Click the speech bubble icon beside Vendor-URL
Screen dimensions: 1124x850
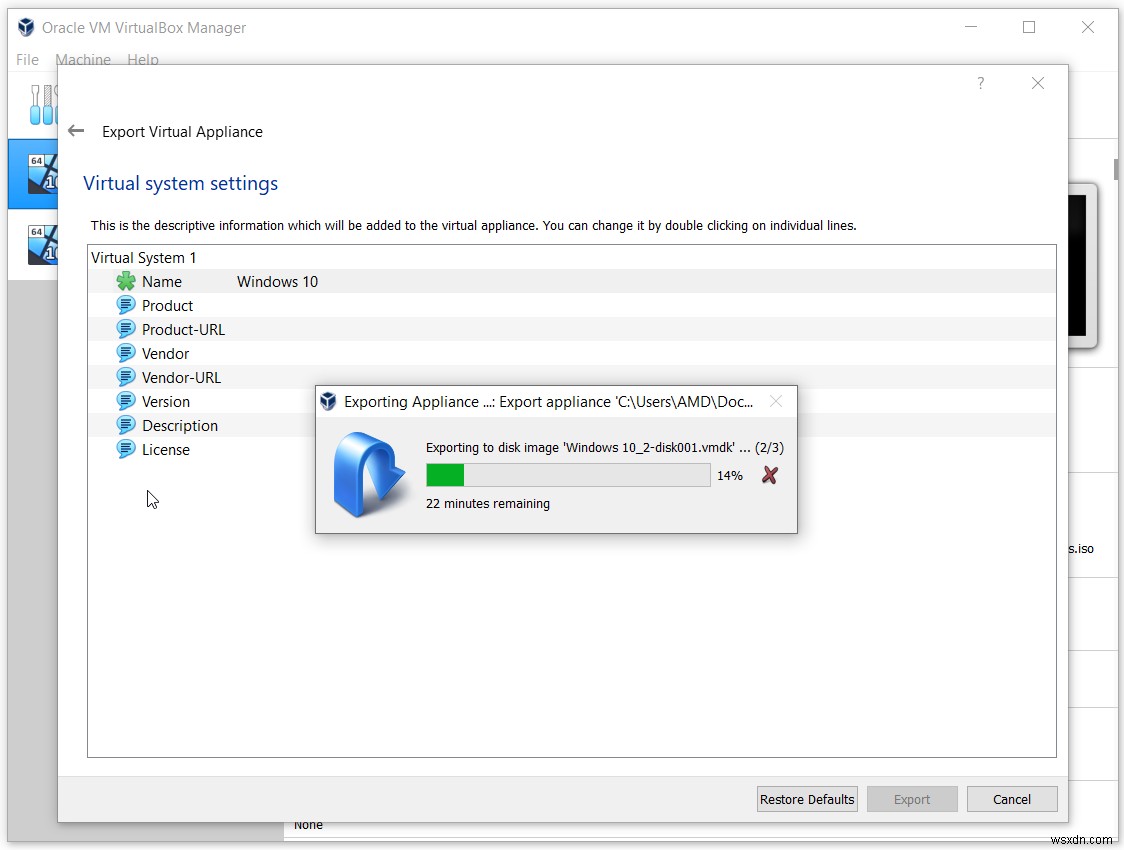(126, 377)
